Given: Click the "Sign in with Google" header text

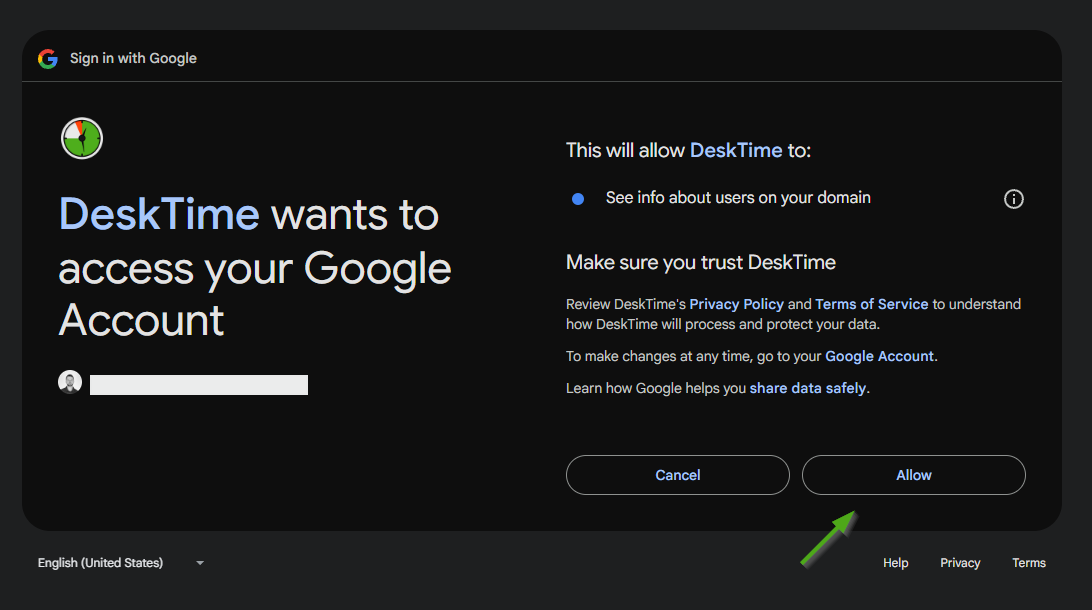Looking at the screenshot, I should tap(133, 59).
